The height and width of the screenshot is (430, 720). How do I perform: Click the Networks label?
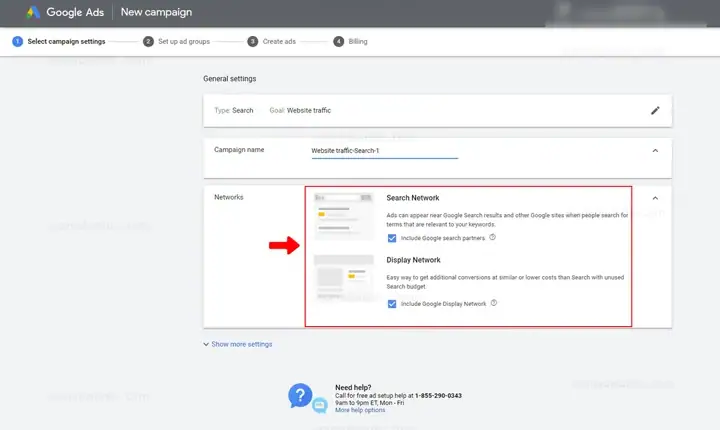(229, 197)
